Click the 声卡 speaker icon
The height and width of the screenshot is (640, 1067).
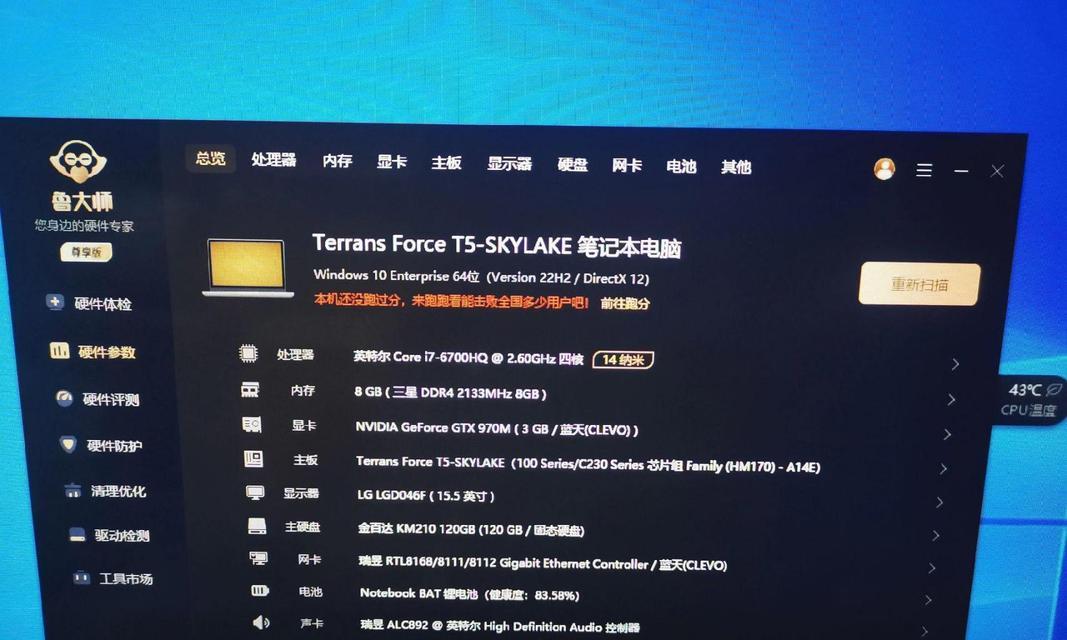(x=261, y=622)
